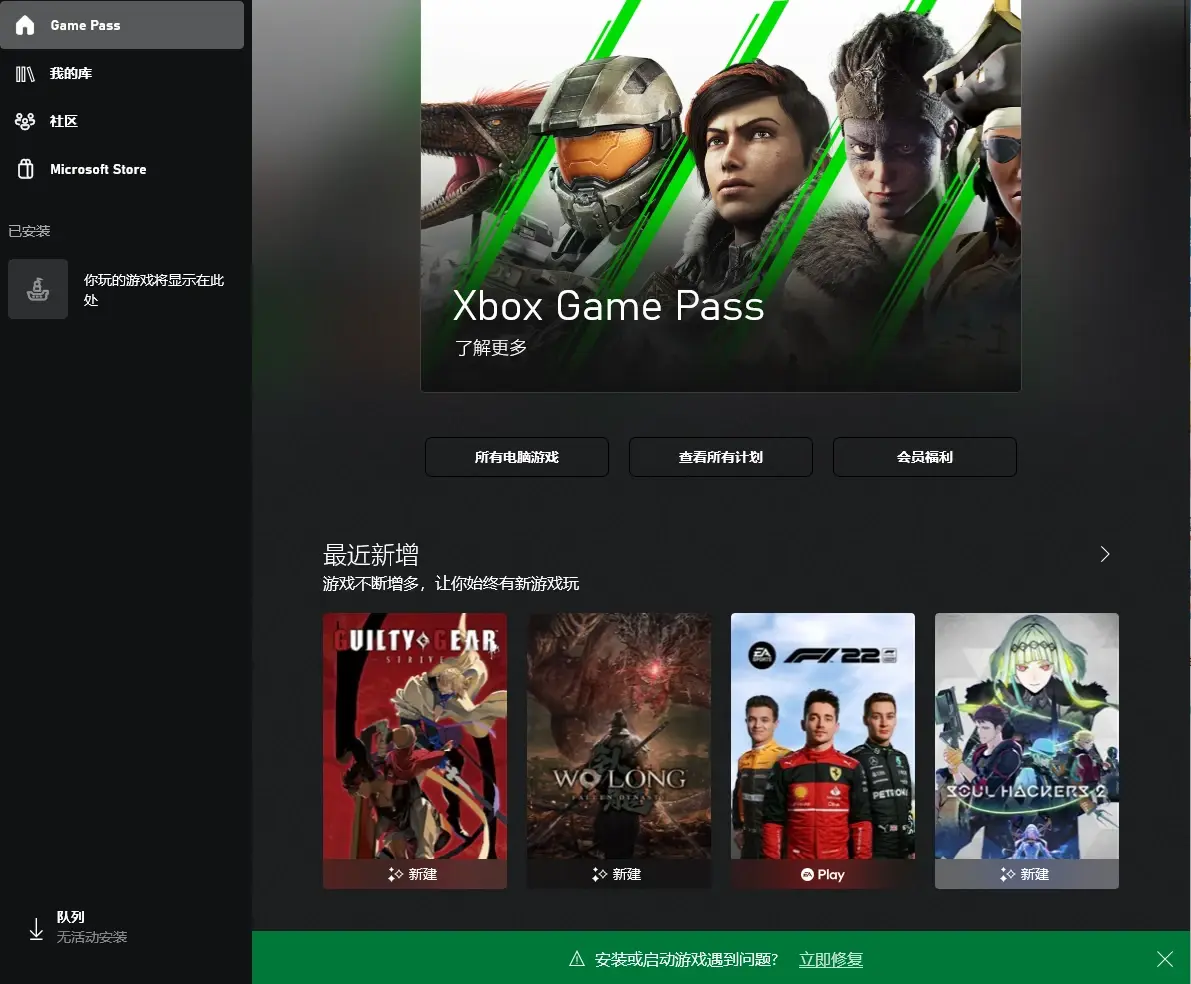This screenshot has height=984, width=1191.
Task: Open the Microsoft Store bag icon
Action: [25, 169]
